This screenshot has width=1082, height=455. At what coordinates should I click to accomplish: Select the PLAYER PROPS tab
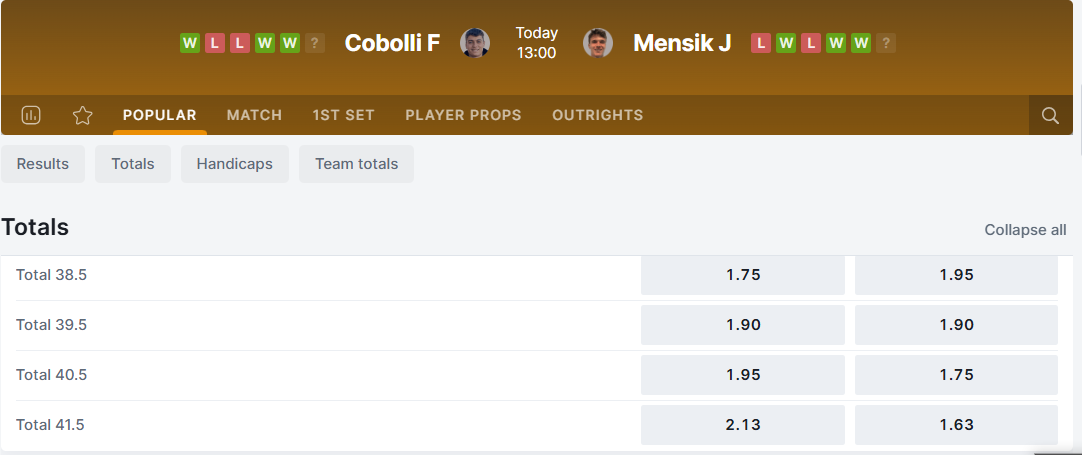[463, 115]
